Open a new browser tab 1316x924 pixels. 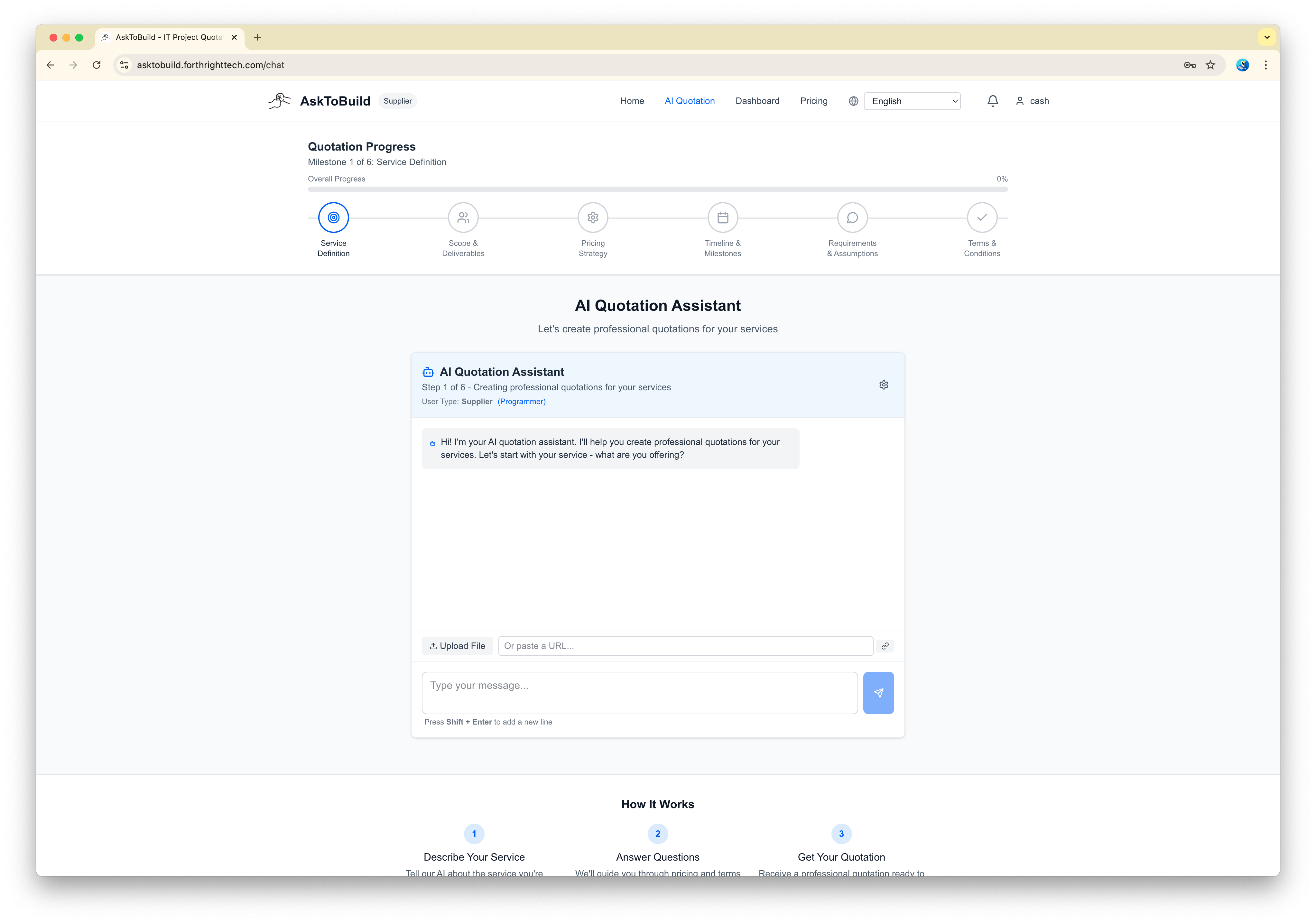[257, 37]
